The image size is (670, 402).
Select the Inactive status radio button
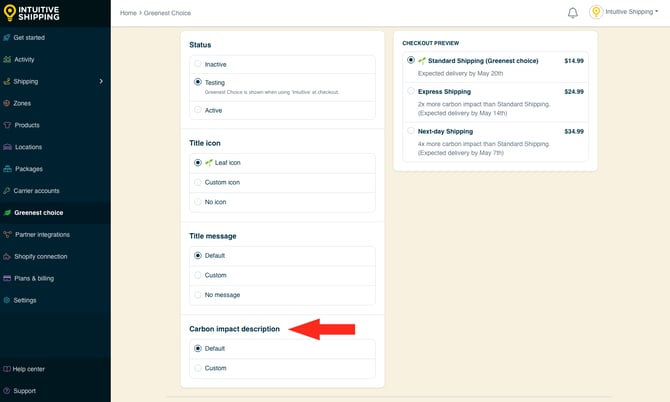click(x=198, y=64)
